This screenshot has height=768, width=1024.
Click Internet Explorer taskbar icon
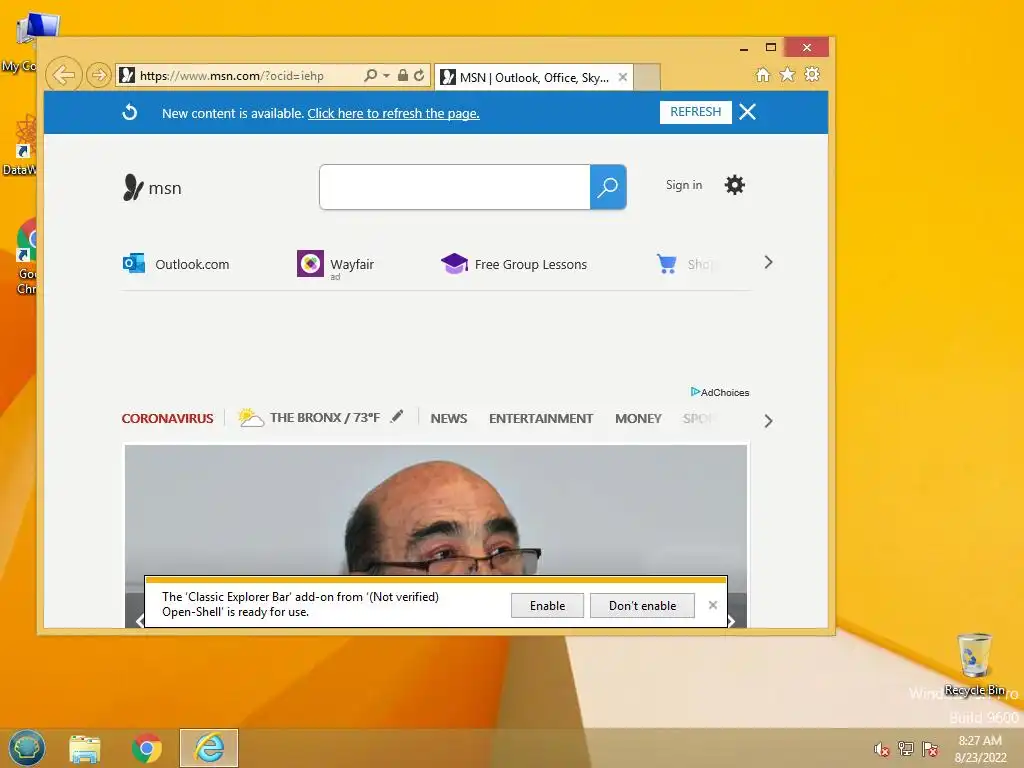pos(209,748)
